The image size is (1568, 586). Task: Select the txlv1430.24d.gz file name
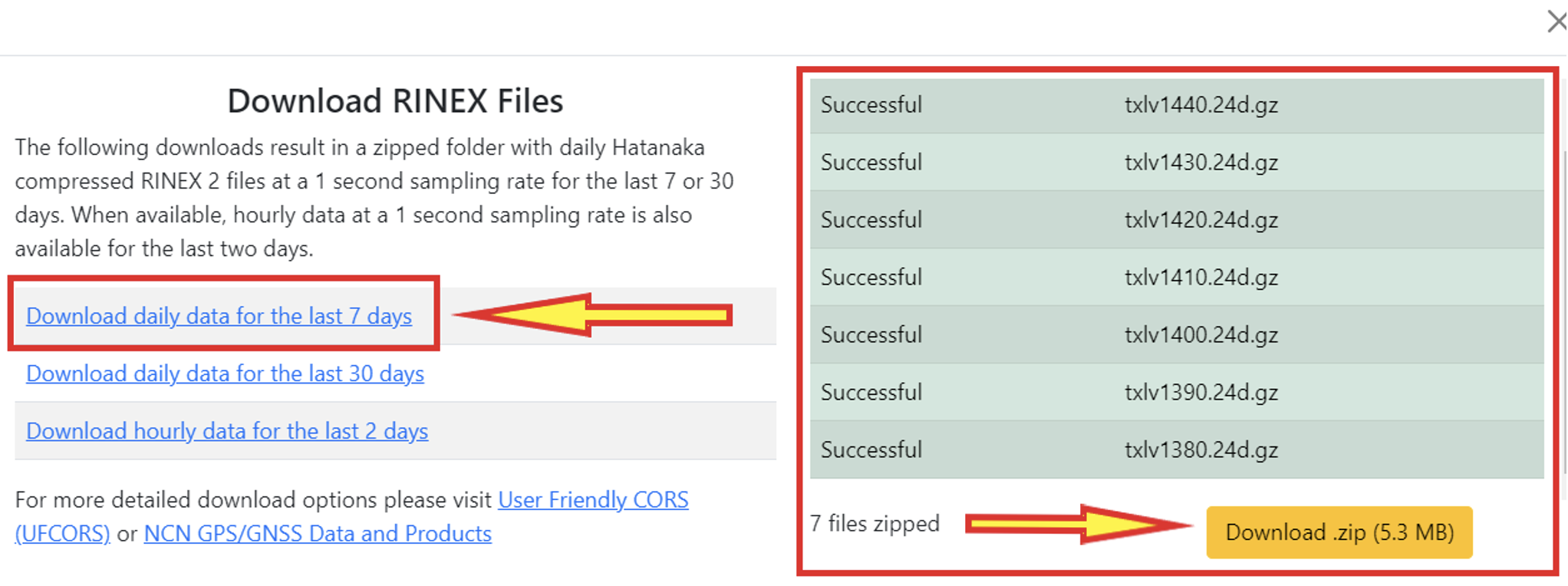coord(1201,163)
